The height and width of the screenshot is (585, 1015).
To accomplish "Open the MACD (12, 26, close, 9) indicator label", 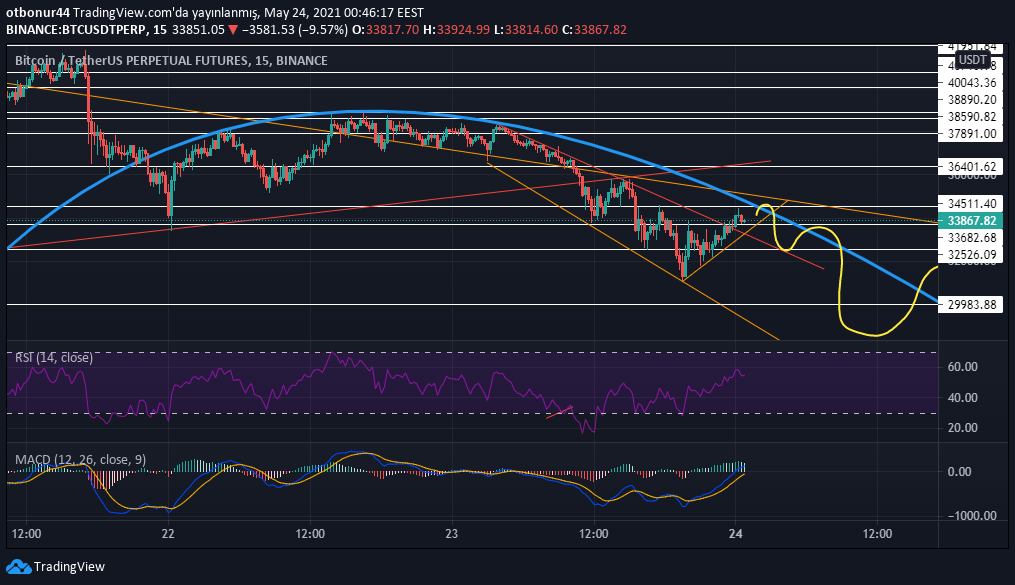I will 80,460.
